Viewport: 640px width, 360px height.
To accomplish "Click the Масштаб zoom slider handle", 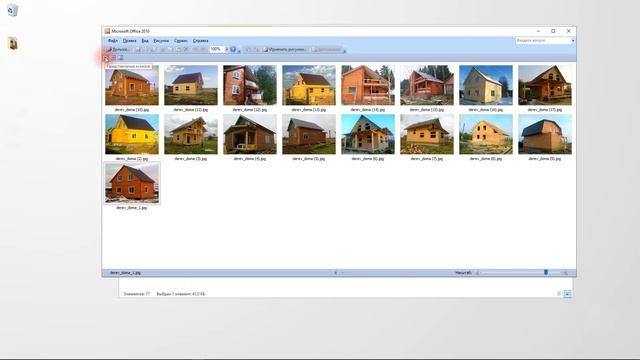I will 546,272.
